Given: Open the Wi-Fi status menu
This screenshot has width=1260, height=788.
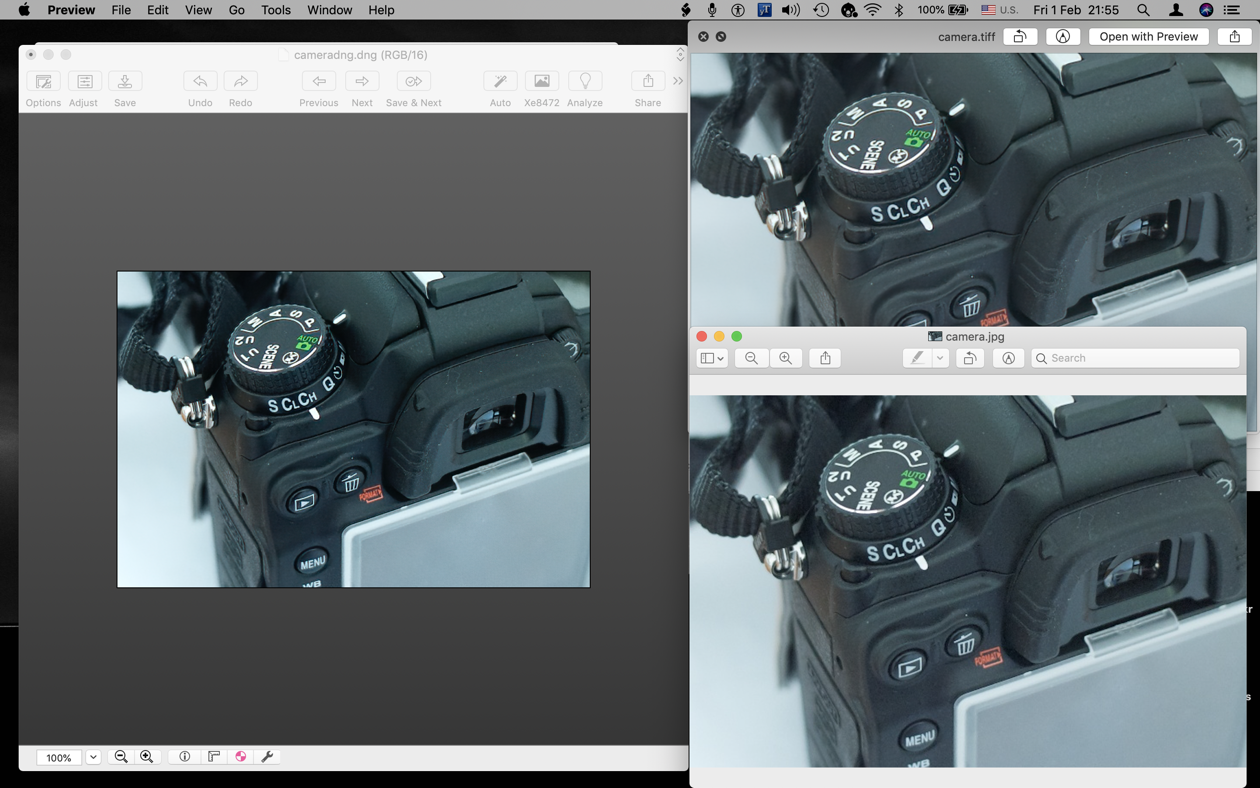Looking at the screenshot, I should [873, 10].
